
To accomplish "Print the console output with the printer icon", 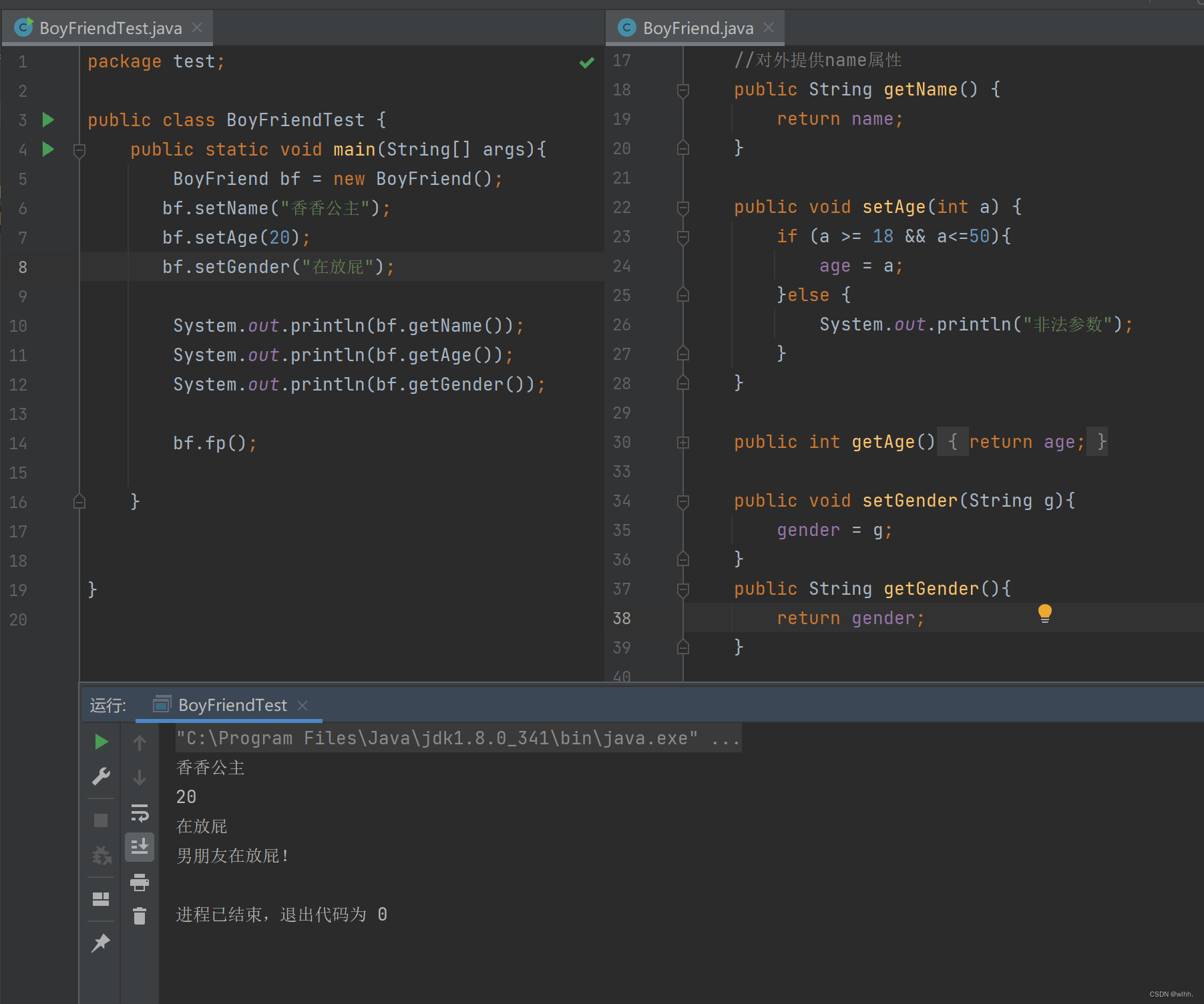I will pyautogui.click(x=140, y=883).
